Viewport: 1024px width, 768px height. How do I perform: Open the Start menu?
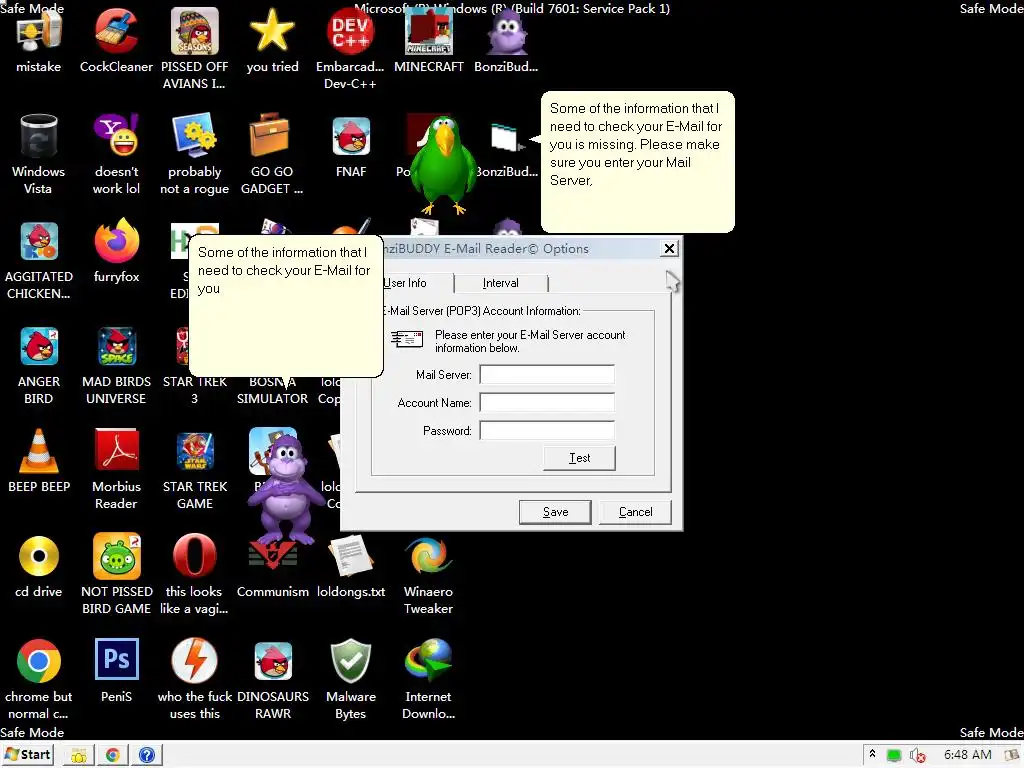coord(27,755)
